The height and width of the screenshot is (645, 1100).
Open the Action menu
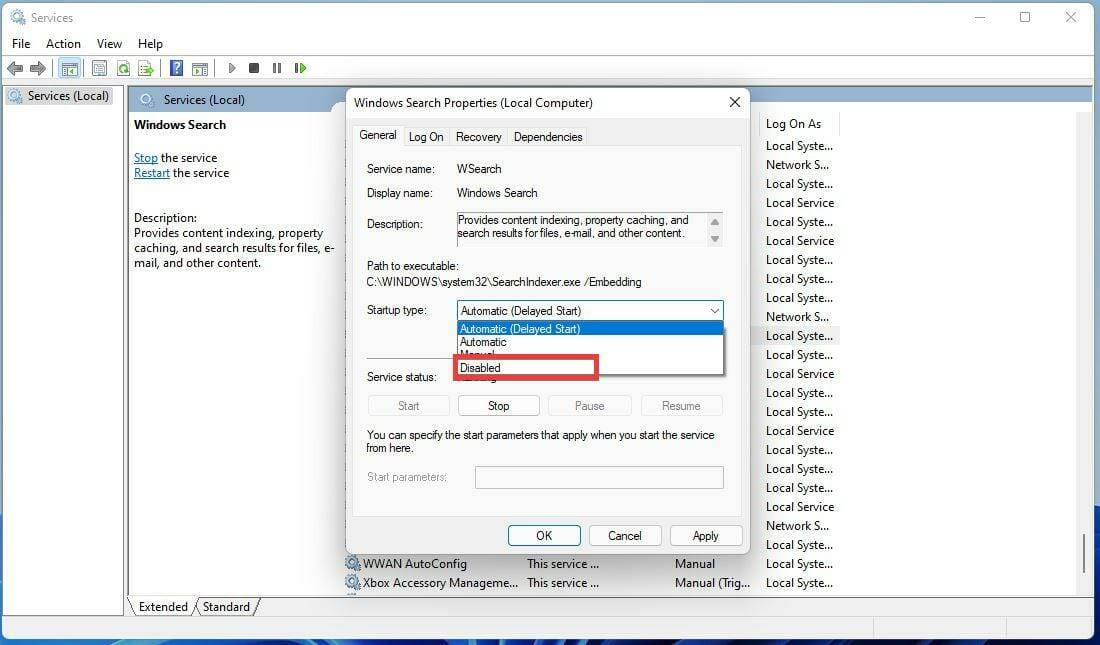[x=63, y=43]
